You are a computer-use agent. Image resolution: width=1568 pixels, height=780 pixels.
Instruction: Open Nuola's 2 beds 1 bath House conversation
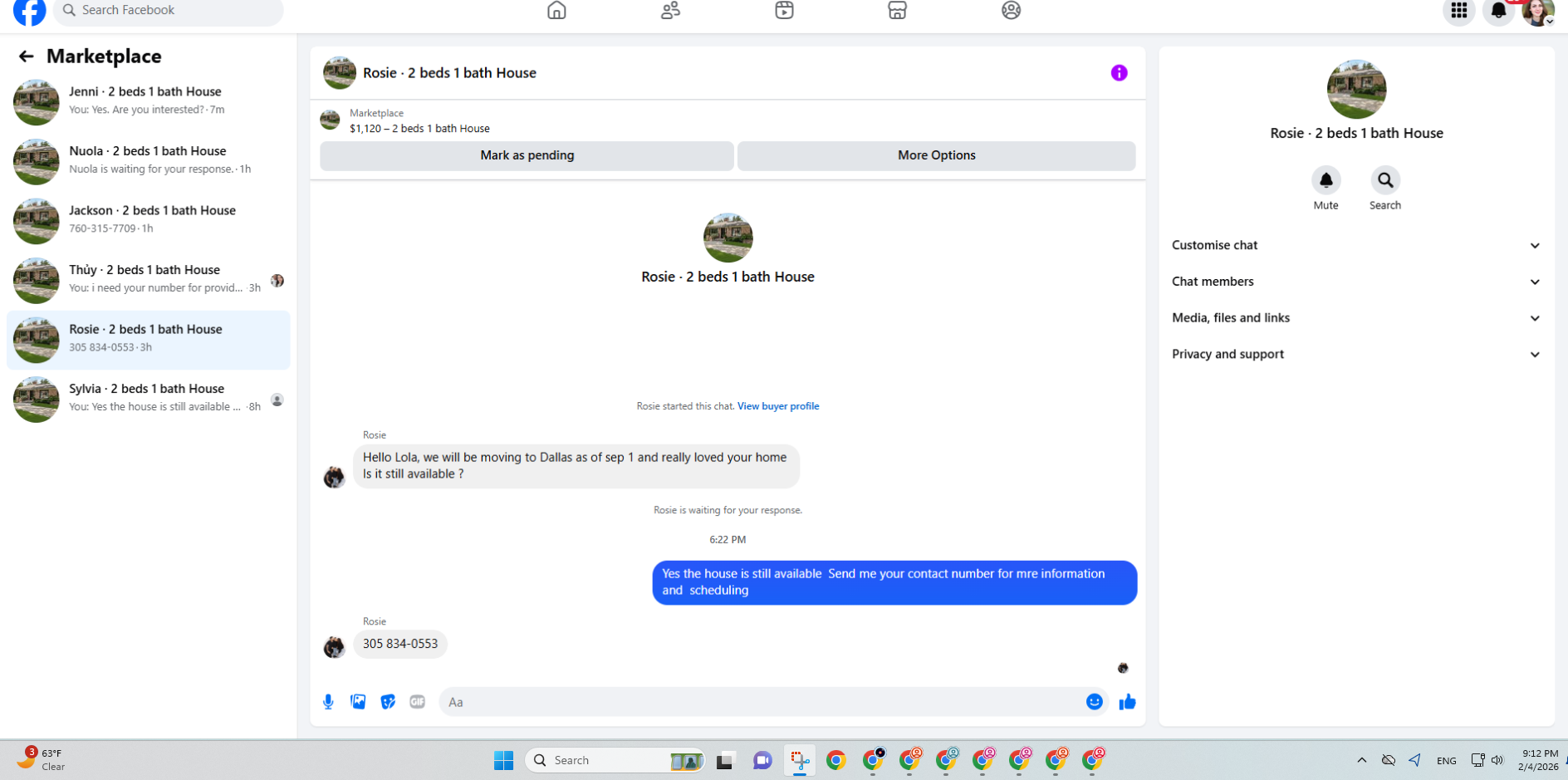pyautogui.click(x=149, y=161)
